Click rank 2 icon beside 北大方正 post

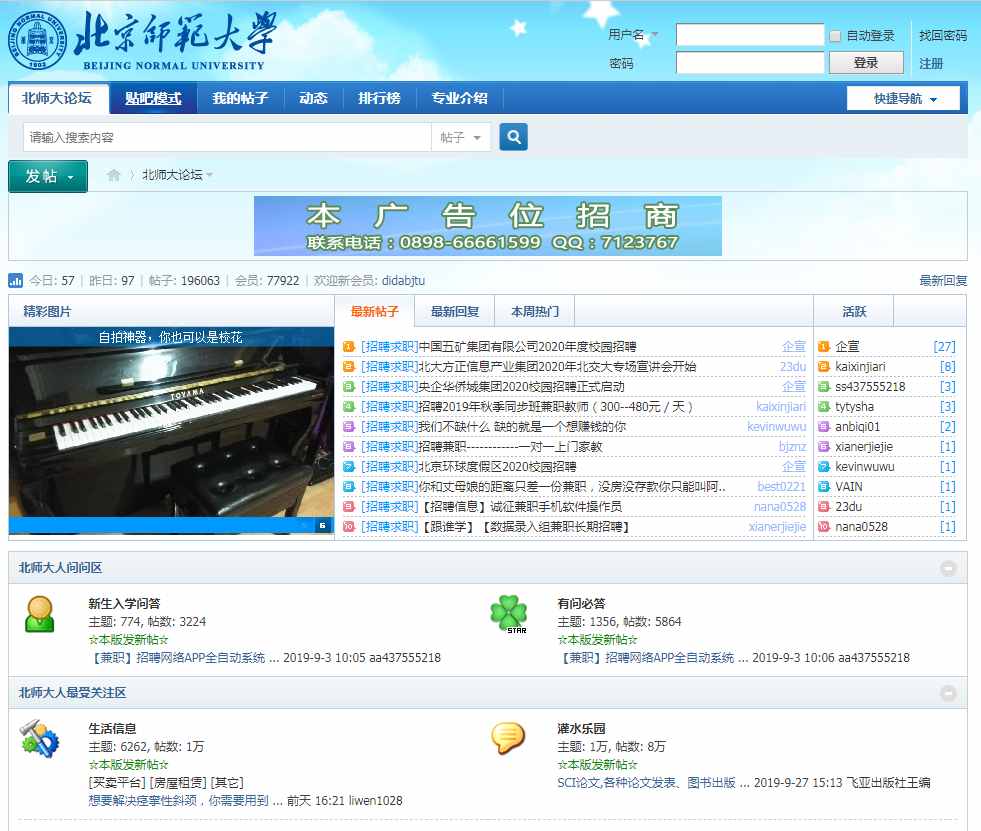(x=349, y=367)
